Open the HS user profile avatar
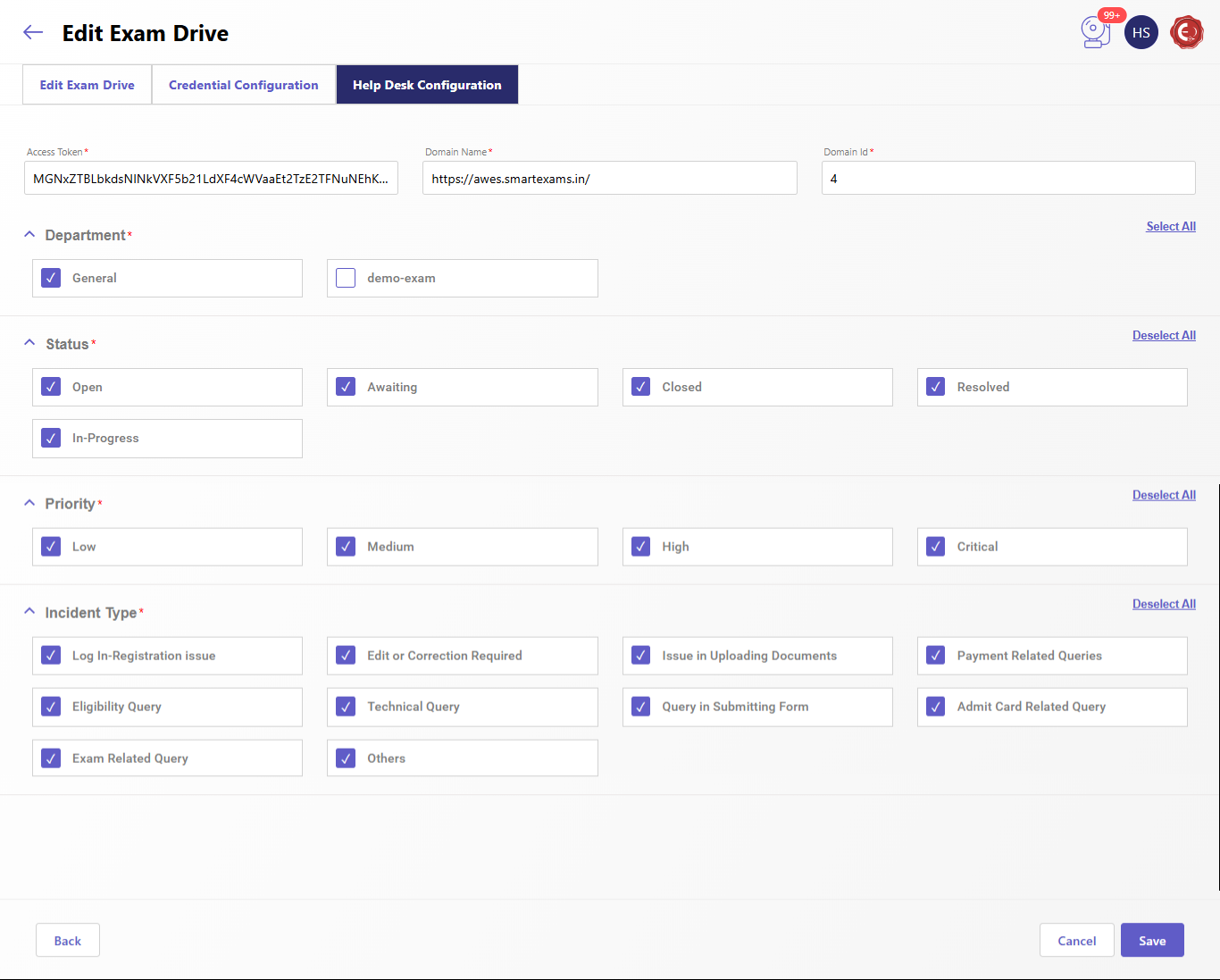The width and height of the screenshot is (1220, 980). (x=1141, y=33)
